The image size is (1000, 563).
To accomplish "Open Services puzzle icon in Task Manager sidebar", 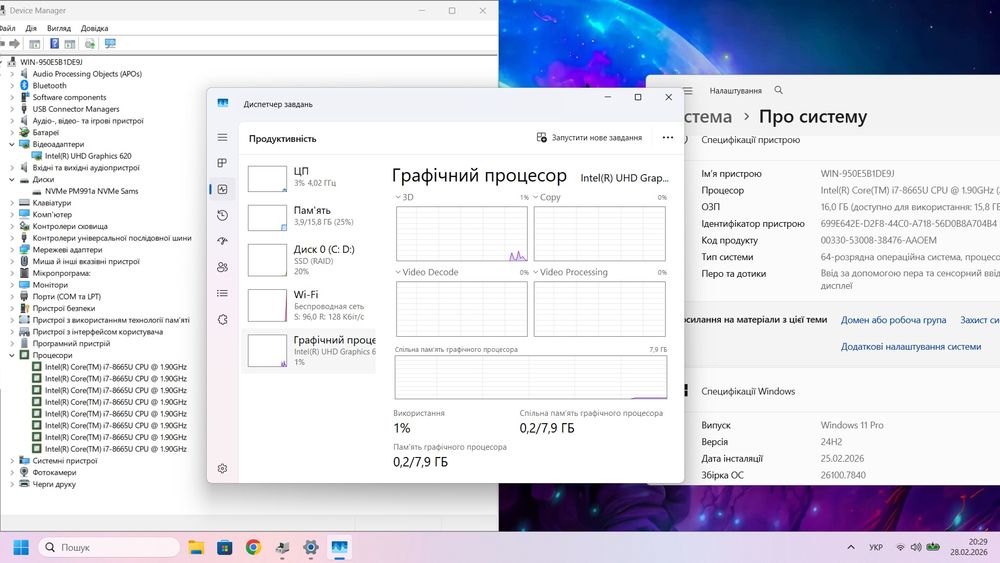I will [x=222, y=319].
